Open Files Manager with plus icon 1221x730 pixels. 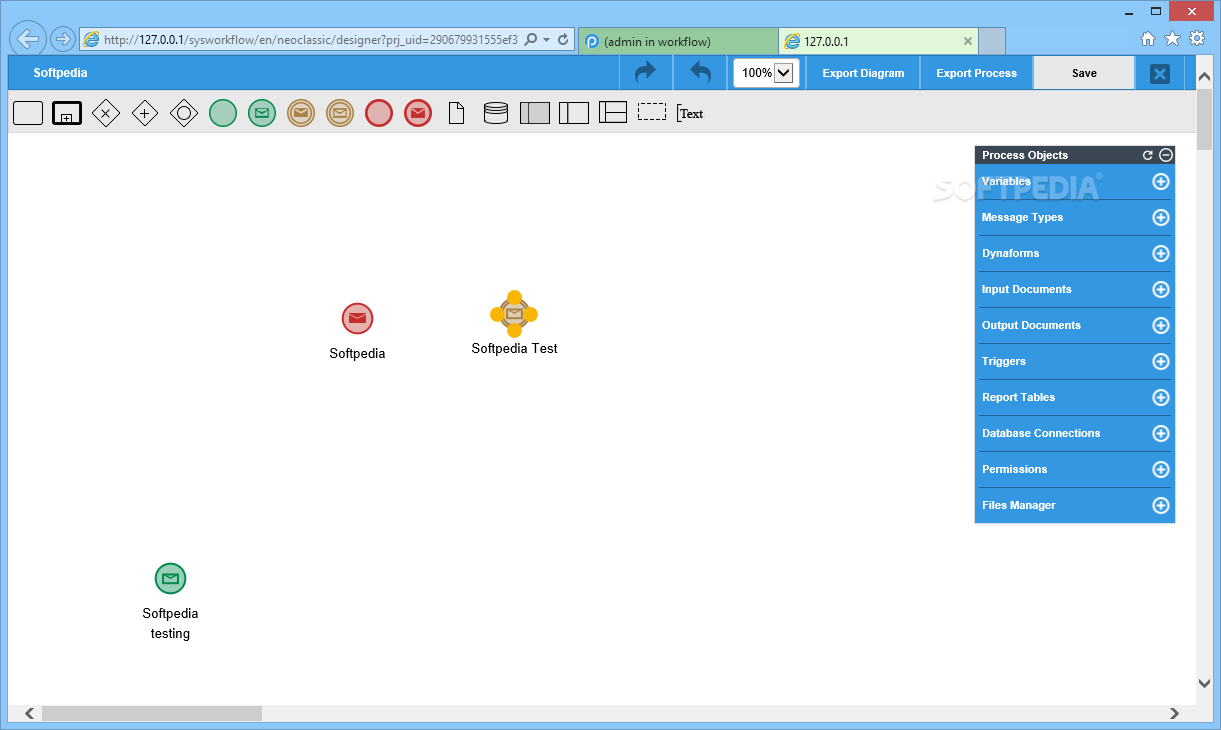point(1161,505)
